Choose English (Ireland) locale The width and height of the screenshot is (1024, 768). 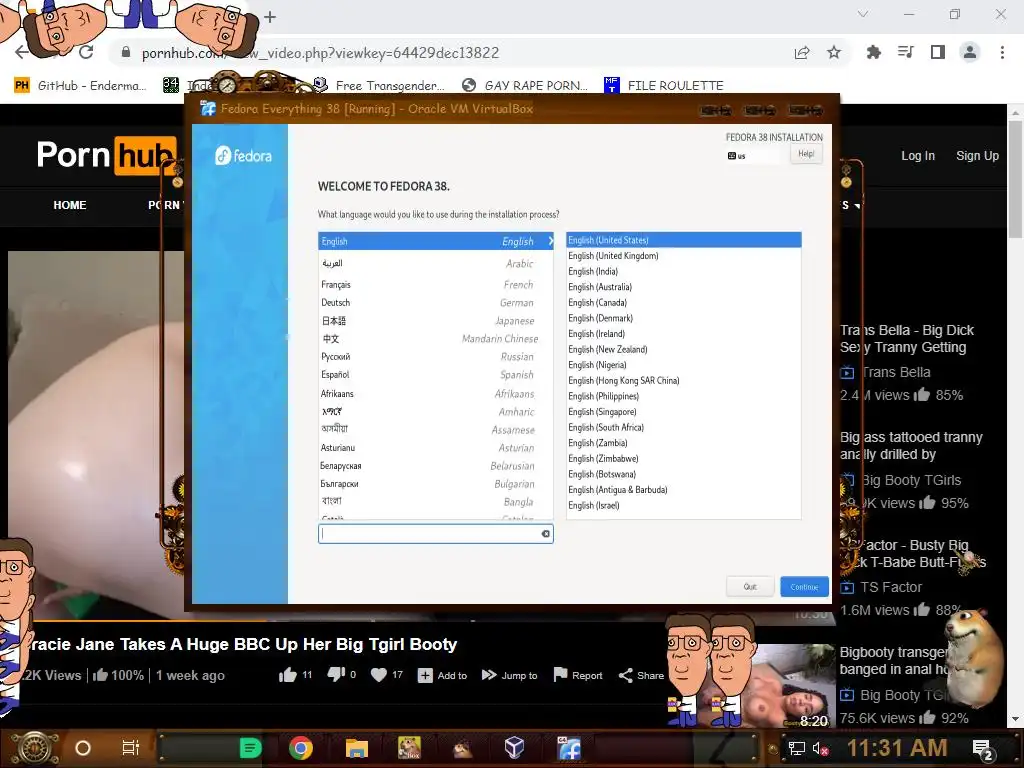click(684, 334)
